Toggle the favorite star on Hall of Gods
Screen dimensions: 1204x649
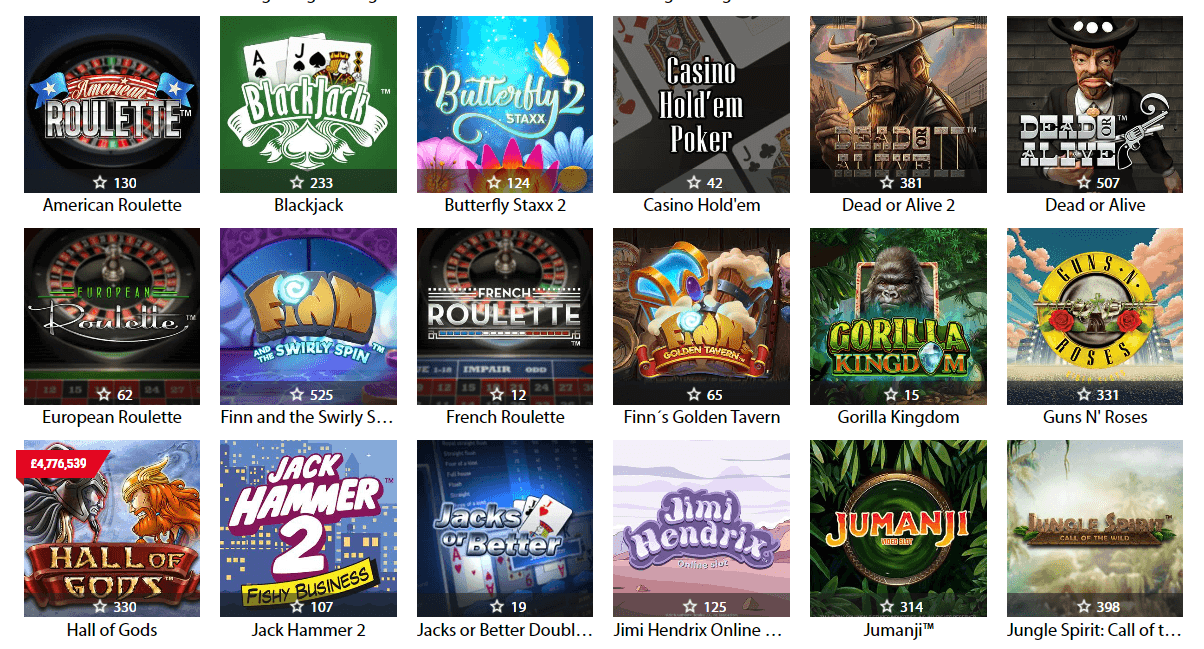click(x=101, y=607)
